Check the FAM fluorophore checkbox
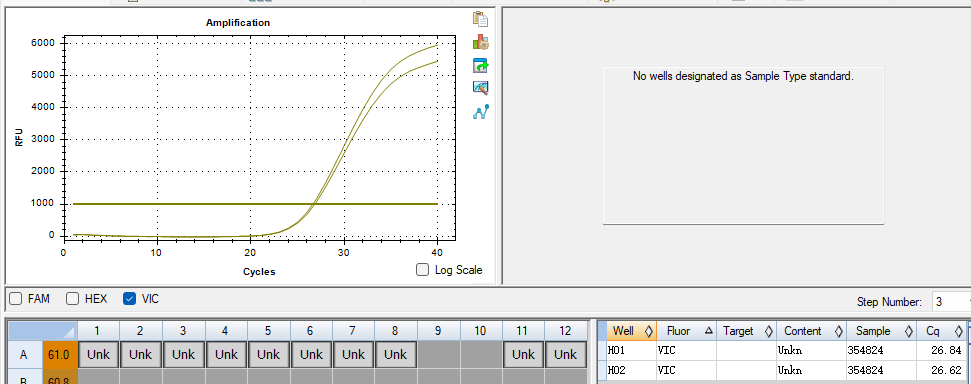This screenshot has width=971, height=384. click(16, 299)
